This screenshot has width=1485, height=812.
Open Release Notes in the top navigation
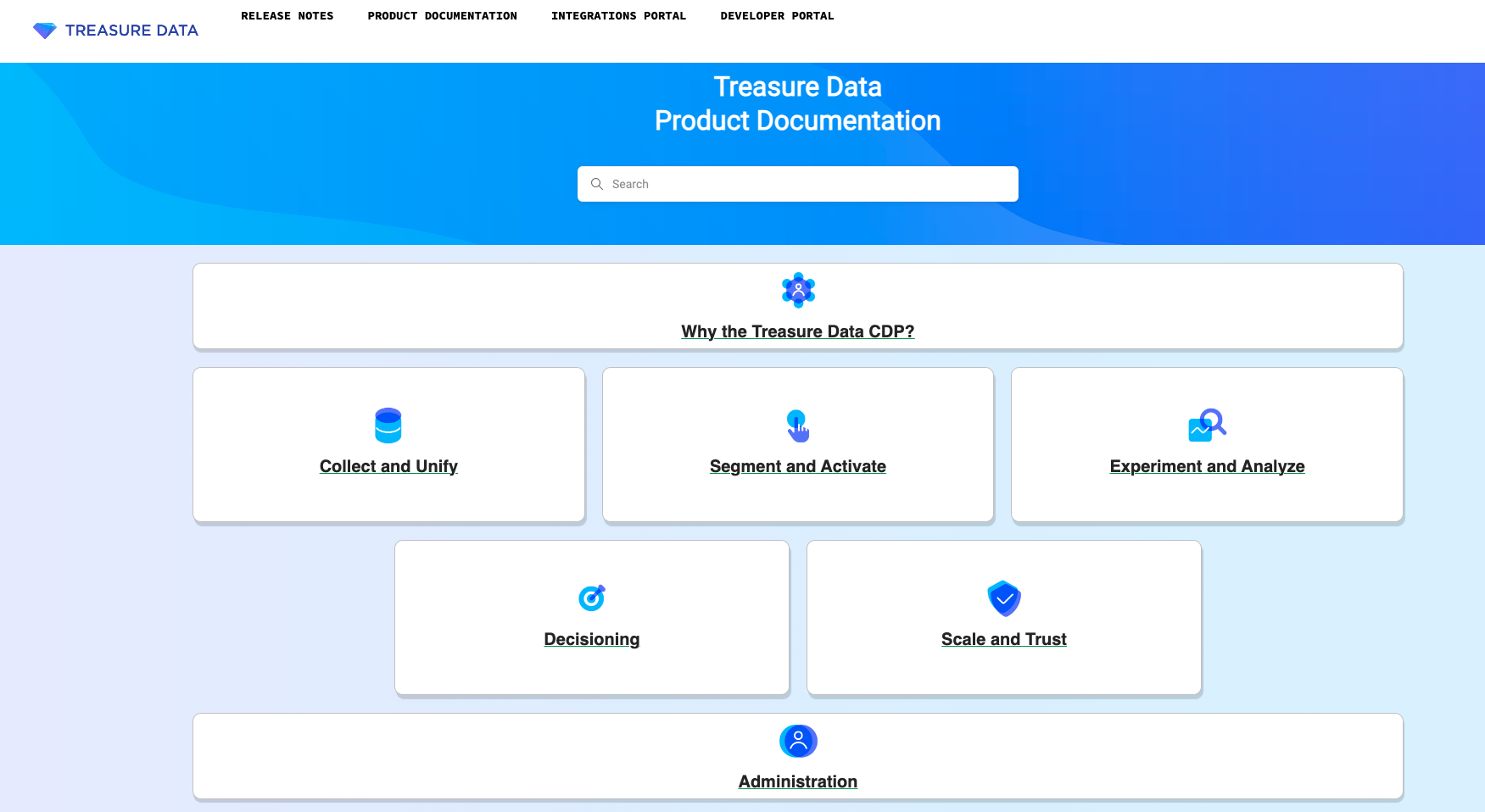tap(287, 16)
